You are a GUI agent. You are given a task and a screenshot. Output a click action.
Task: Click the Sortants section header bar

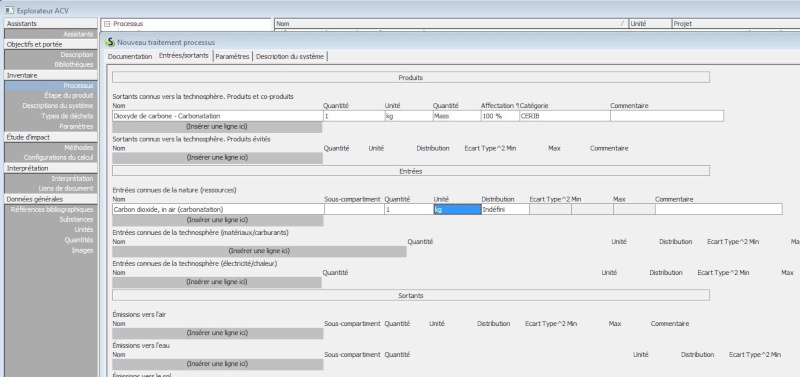point(411,295)
